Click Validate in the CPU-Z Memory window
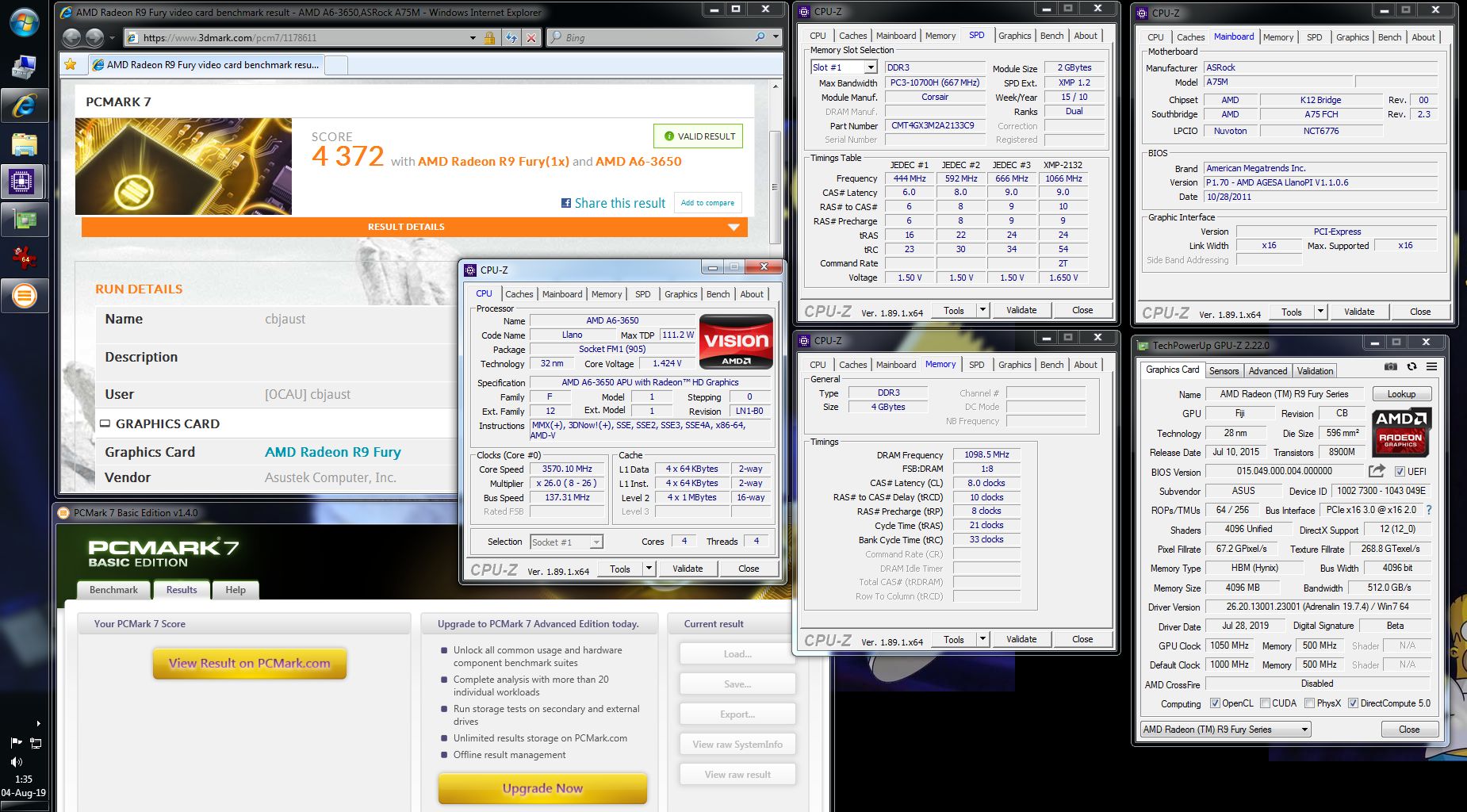The image size is (1467, 812). (x=1021, y=639)
